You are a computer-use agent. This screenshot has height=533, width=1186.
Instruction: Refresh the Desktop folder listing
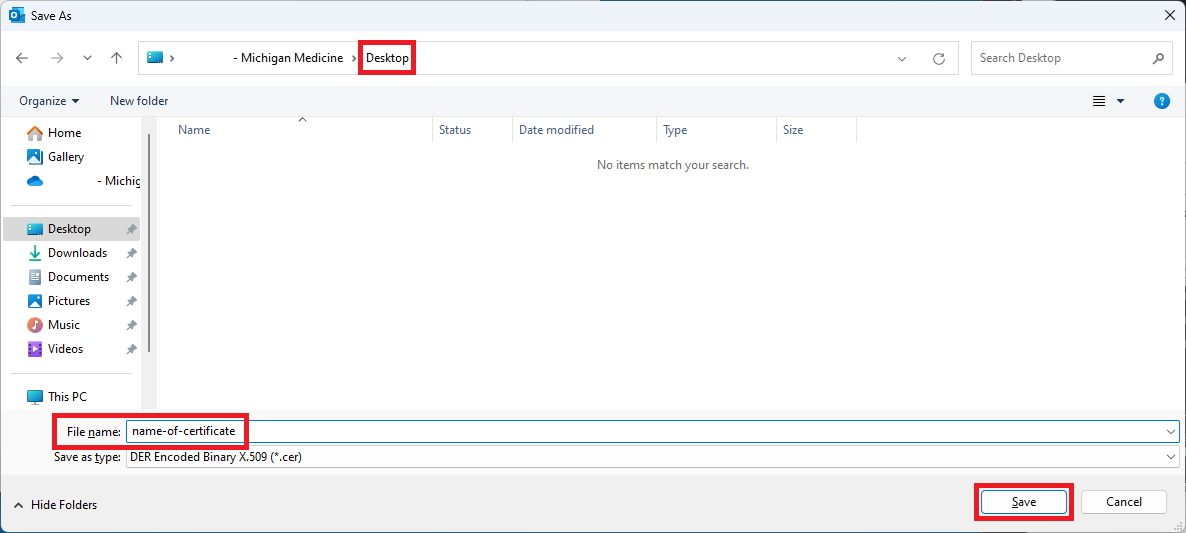click(938, 59)
